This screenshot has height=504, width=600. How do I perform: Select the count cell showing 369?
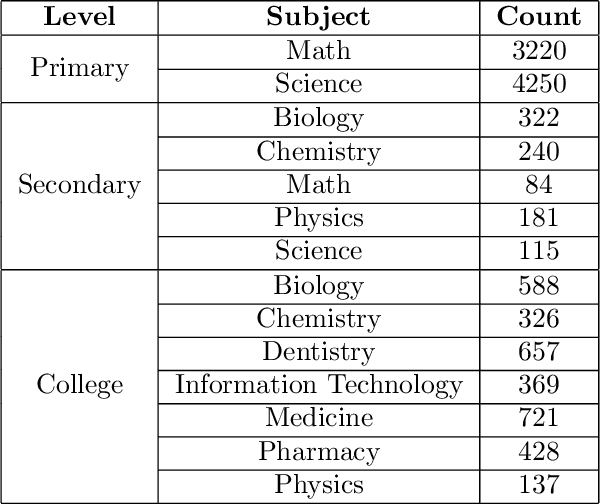538,385
